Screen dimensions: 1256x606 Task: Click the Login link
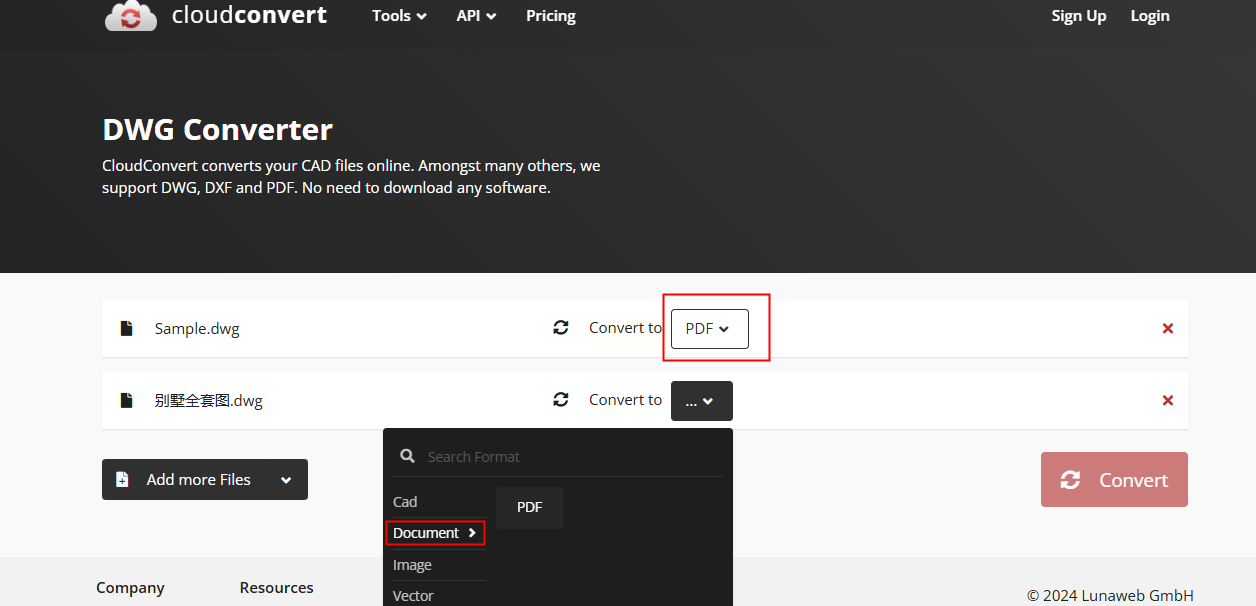pos(1150,16)
